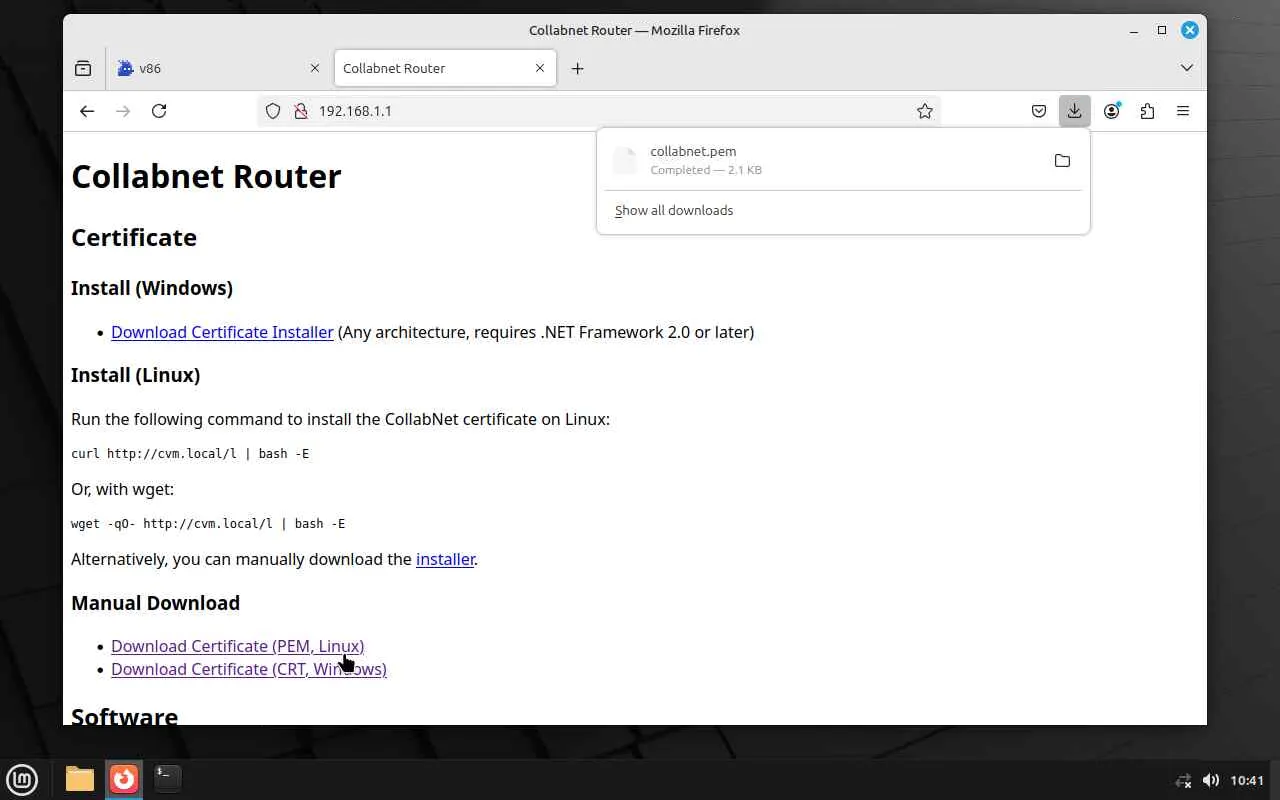Viewport: 1280px width, 800px height.
Task: Select the Collabnet Router tab
Action: coord(444,68)
